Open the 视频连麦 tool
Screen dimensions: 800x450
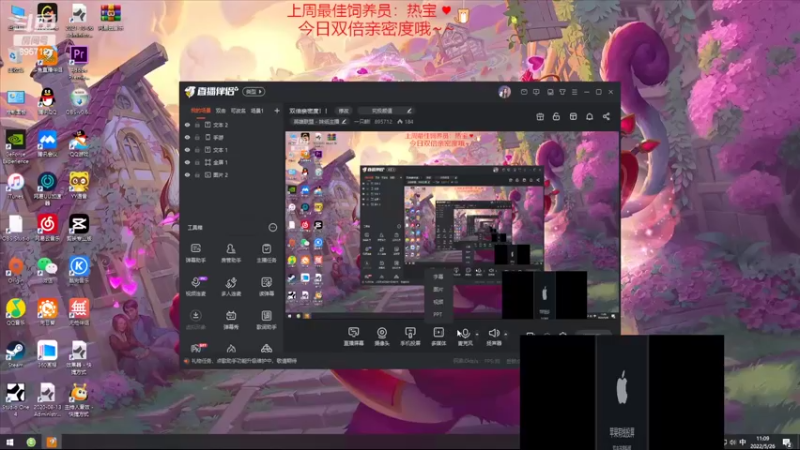[x=195, y=287]
